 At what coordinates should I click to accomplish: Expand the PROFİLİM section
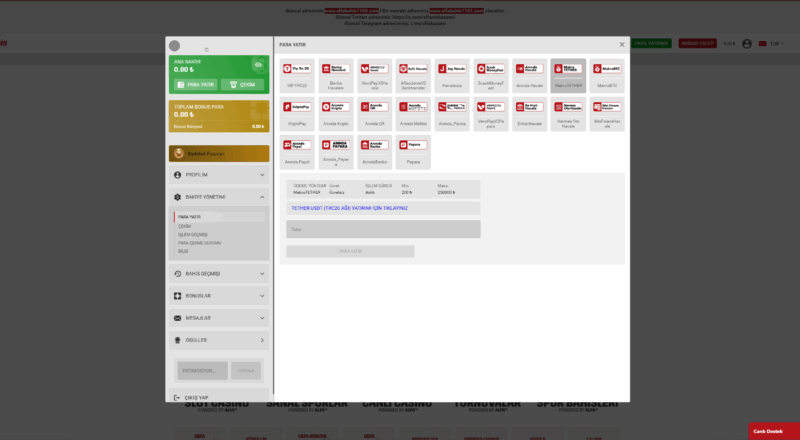click(219, 175)
